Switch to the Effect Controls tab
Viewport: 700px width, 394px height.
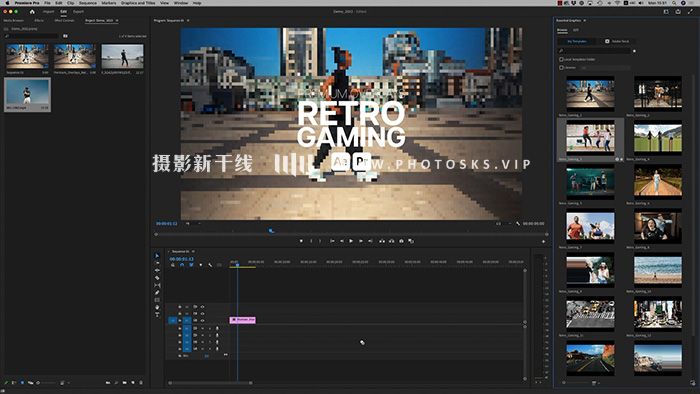point(64,21)
